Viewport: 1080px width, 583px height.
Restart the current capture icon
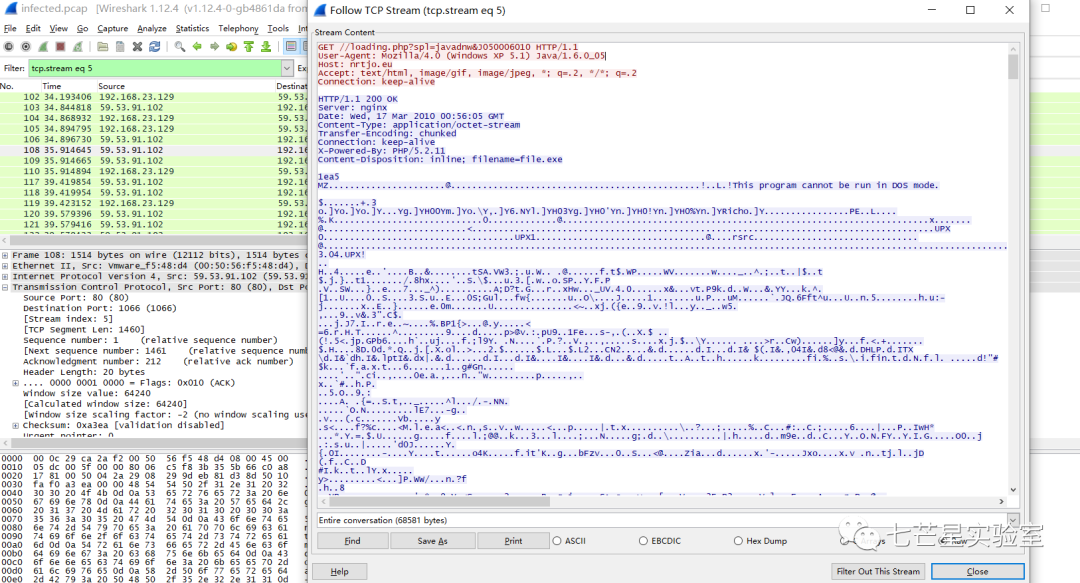[x=78, y=46]
